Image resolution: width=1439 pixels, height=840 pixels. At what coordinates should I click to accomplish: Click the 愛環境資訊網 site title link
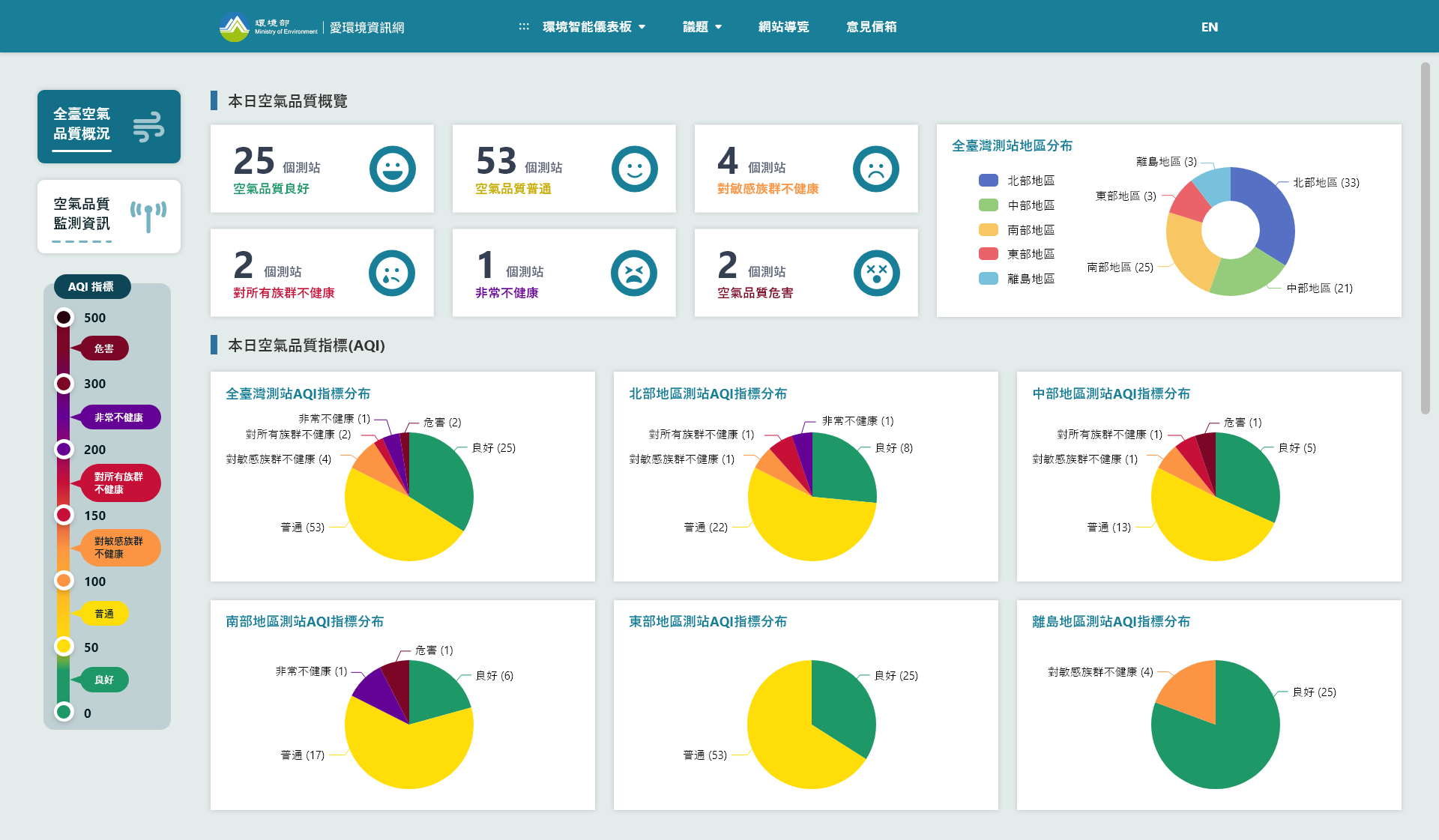tap(366, 28)
